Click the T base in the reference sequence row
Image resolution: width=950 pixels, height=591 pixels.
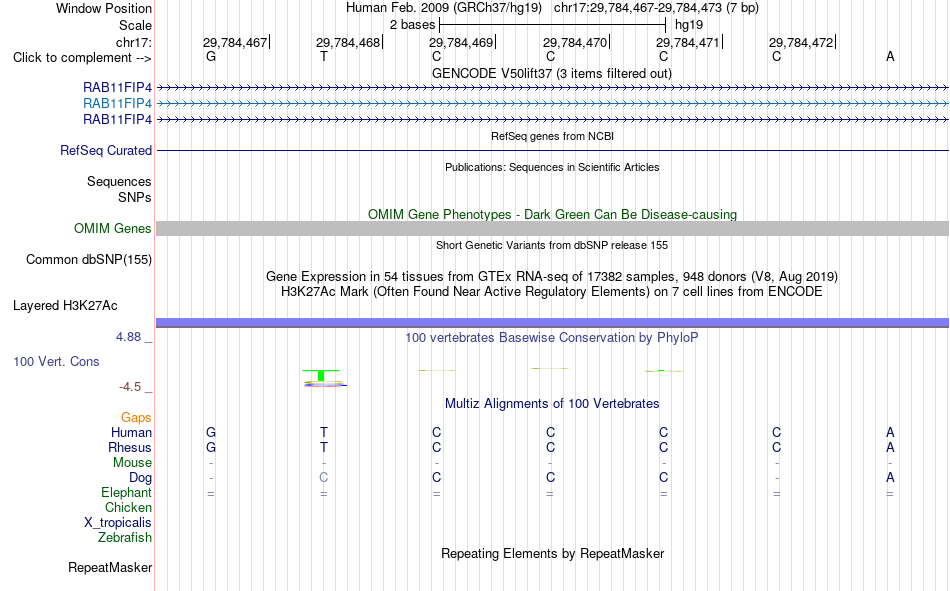point(324,56)
